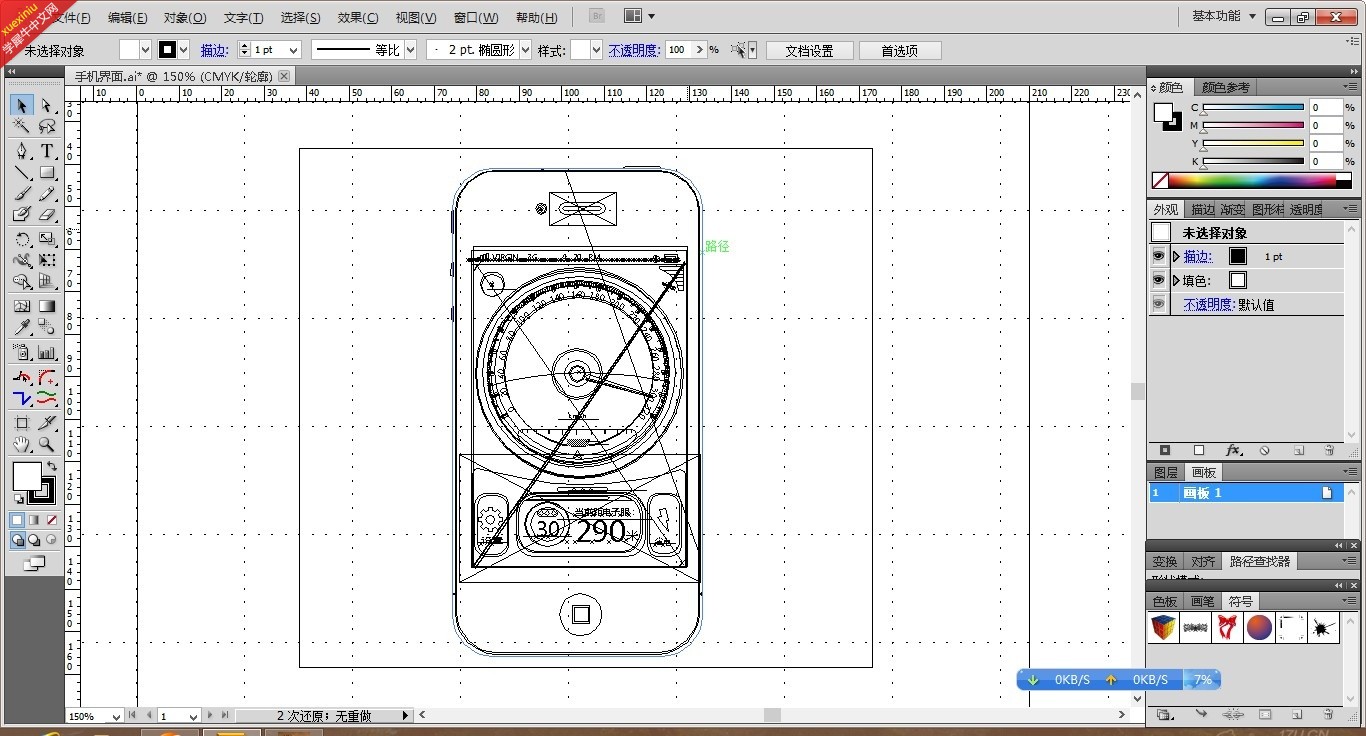Select the Zoom tool
This screenshot has width=1366, height=736.
tap(46, 445)
